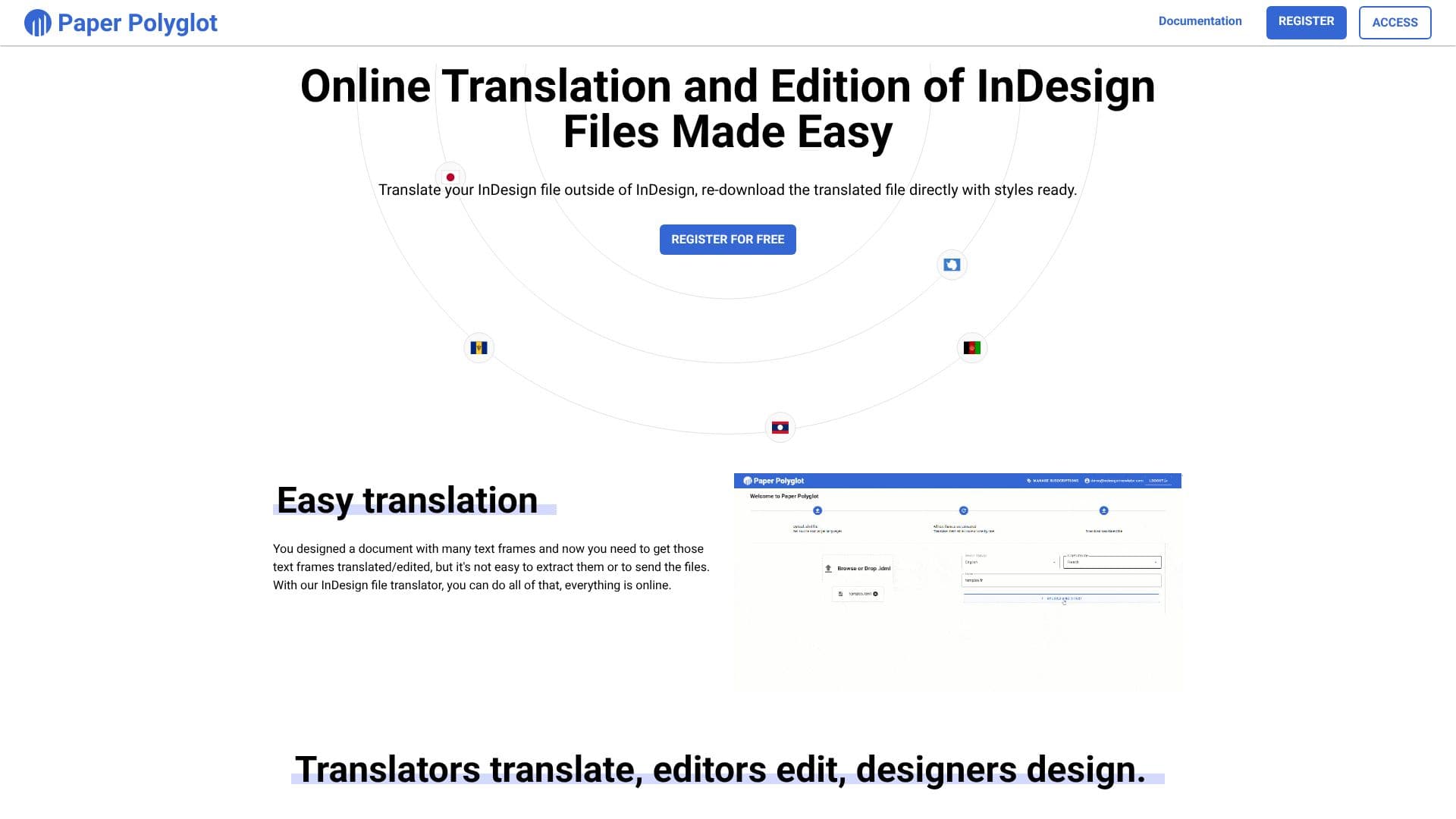Click the REGISTER button in header
Viewport: 1456px width, 819px height.
[x=1306, y=22]
